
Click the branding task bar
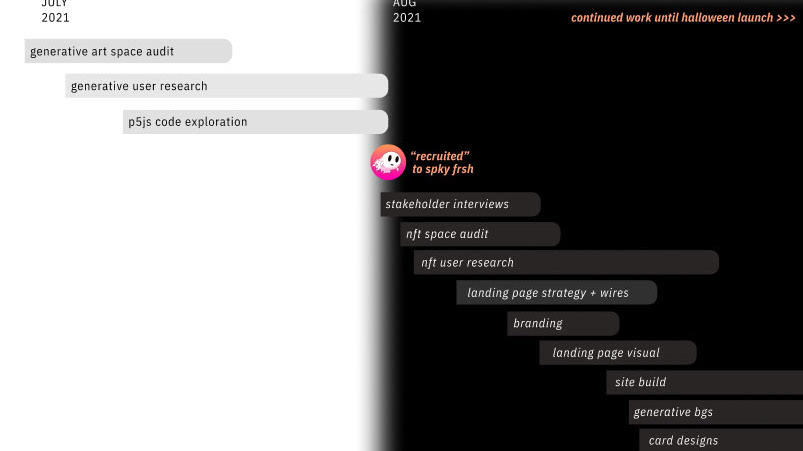[x=563, y=324]
